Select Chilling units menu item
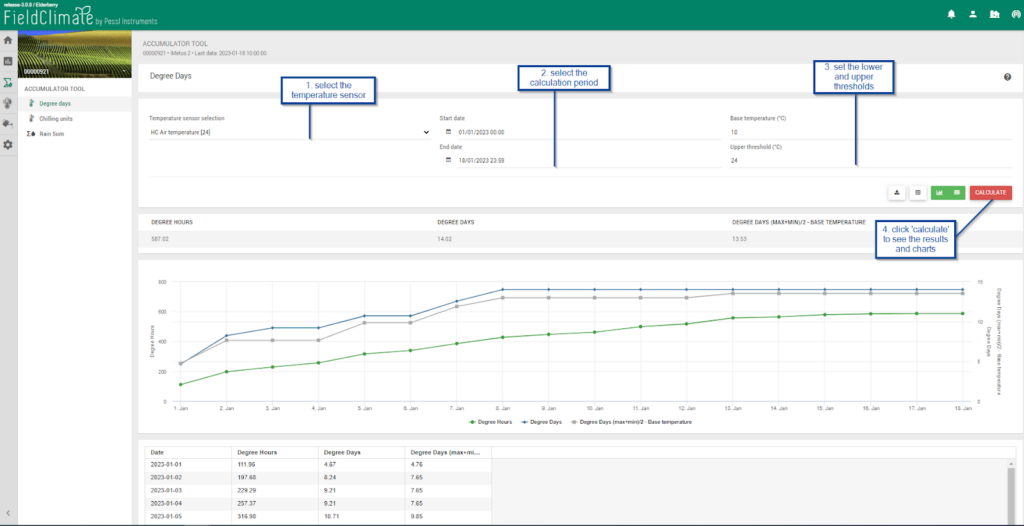 (56, 119)
